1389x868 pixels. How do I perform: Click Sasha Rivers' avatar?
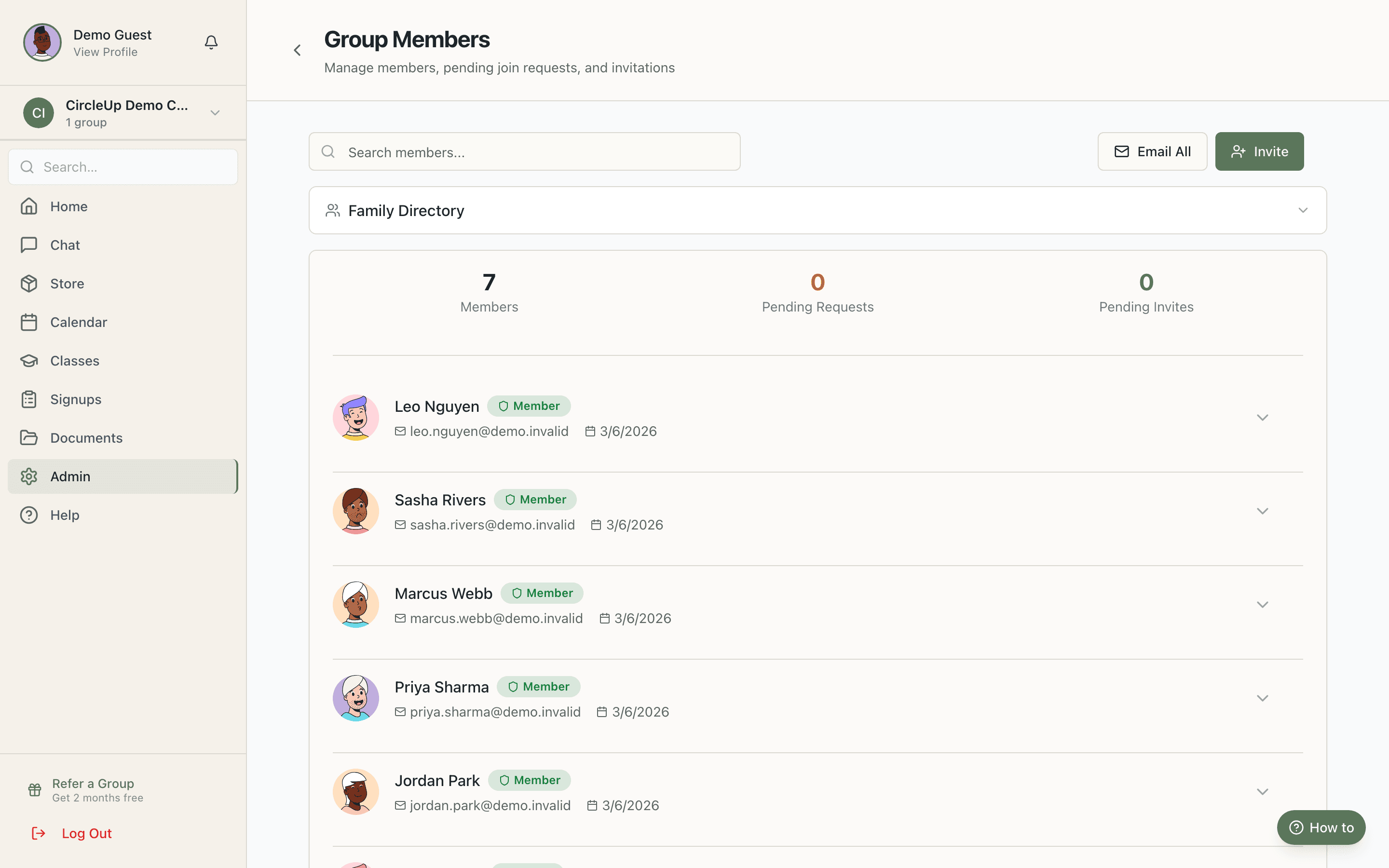[x=356, y=511]
